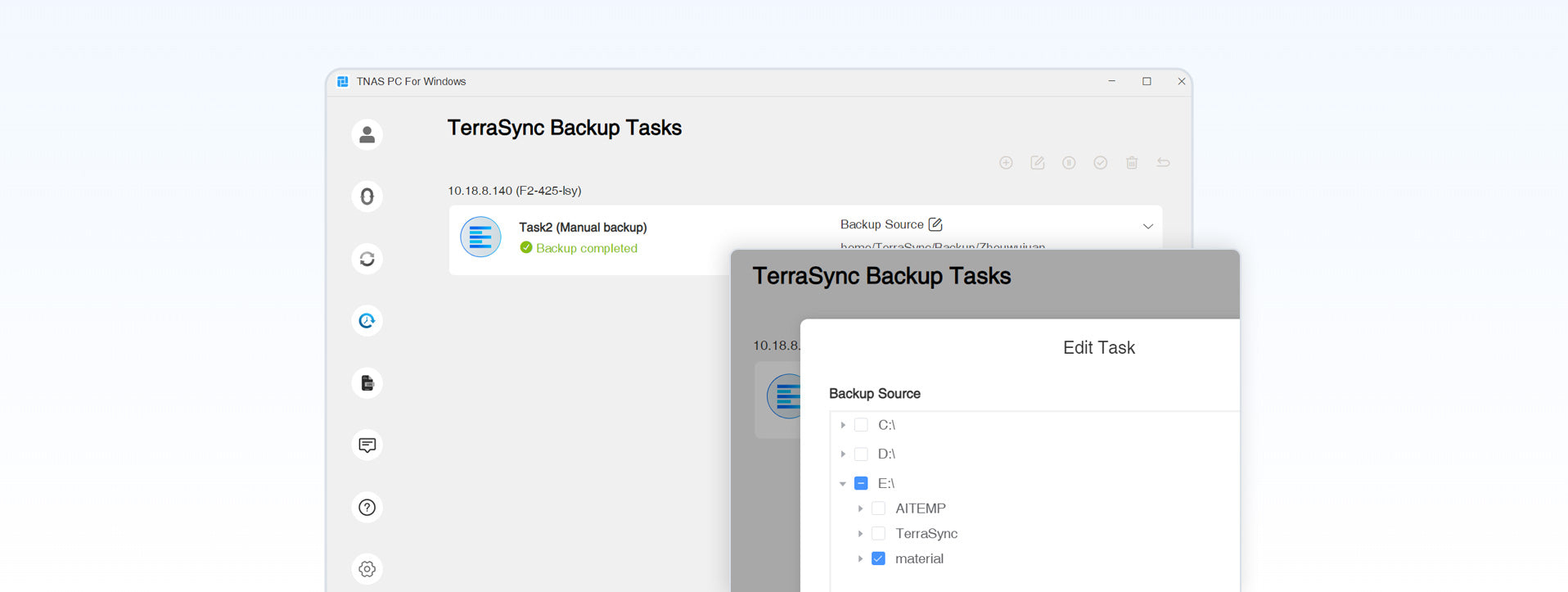
Task: Open the settings gear in sidebar
Action: pos(367,569)
